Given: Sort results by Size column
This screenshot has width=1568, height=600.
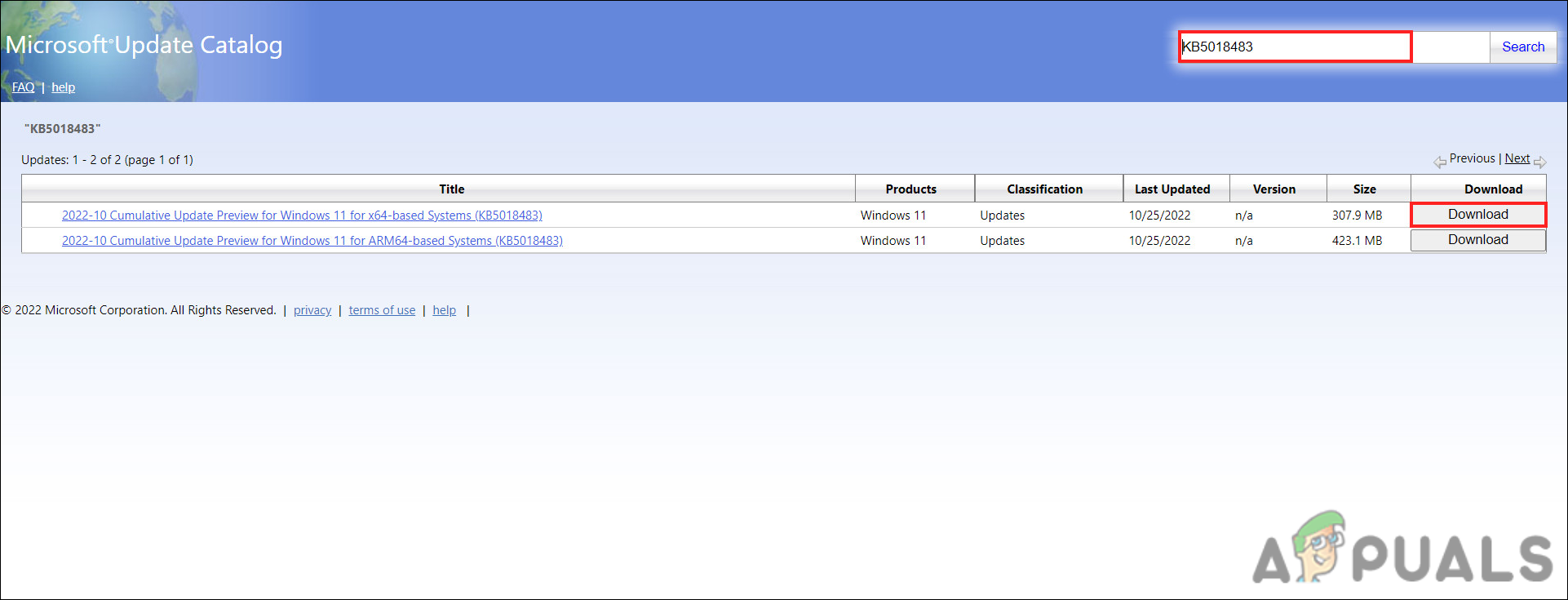Looking at the screenshot, I should coord(1365,189).
